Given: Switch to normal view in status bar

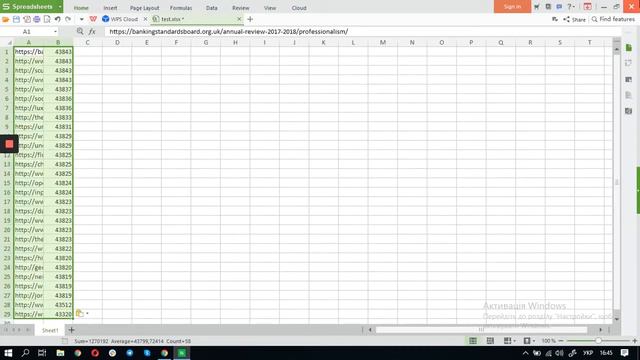Looking at the screenshot, I should coord(473,341).
